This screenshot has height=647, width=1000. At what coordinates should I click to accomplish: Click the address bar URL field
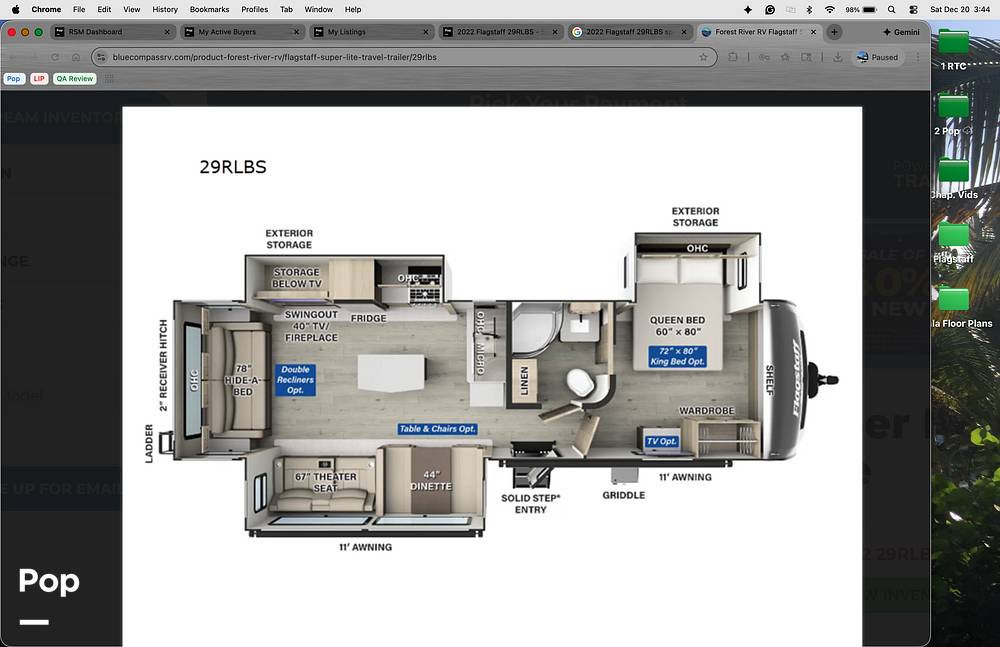400,57
